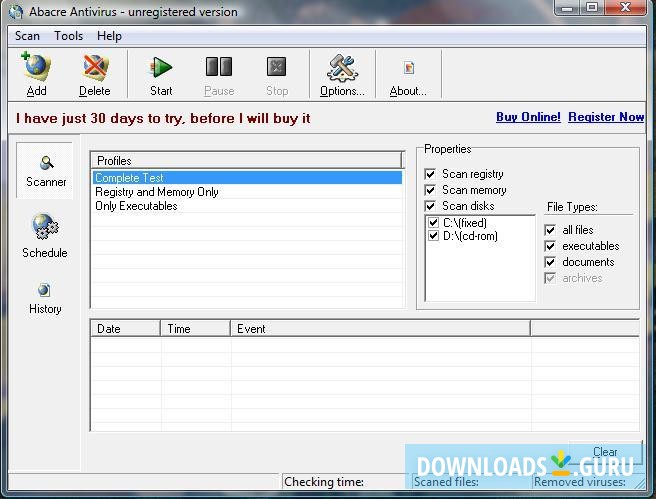Toggle the Scan registry checkbox
The height and width of the screenshot is (499, 656).
430,174
